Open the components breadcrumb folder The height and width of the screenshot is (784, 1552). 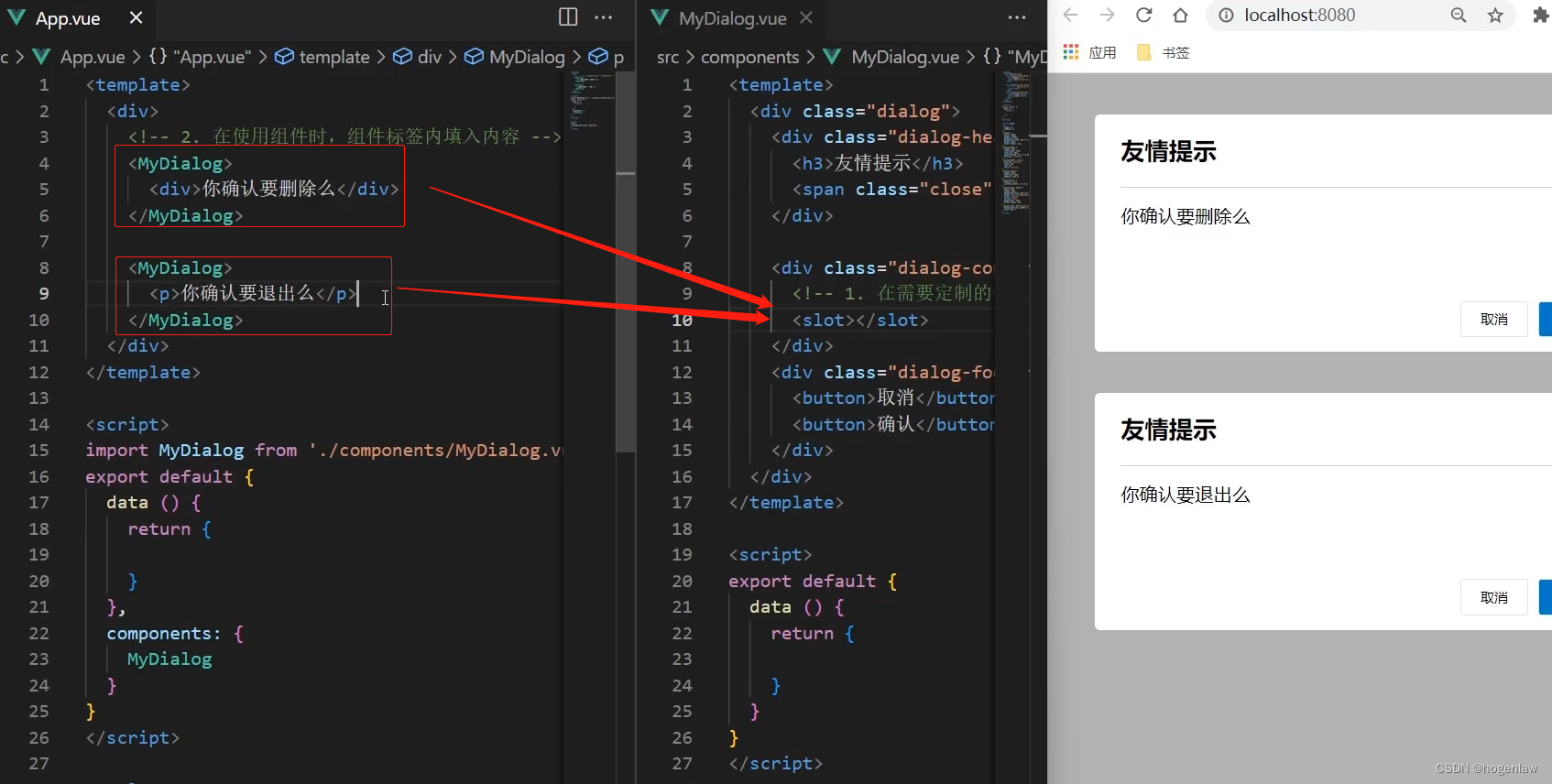point(749,57)
